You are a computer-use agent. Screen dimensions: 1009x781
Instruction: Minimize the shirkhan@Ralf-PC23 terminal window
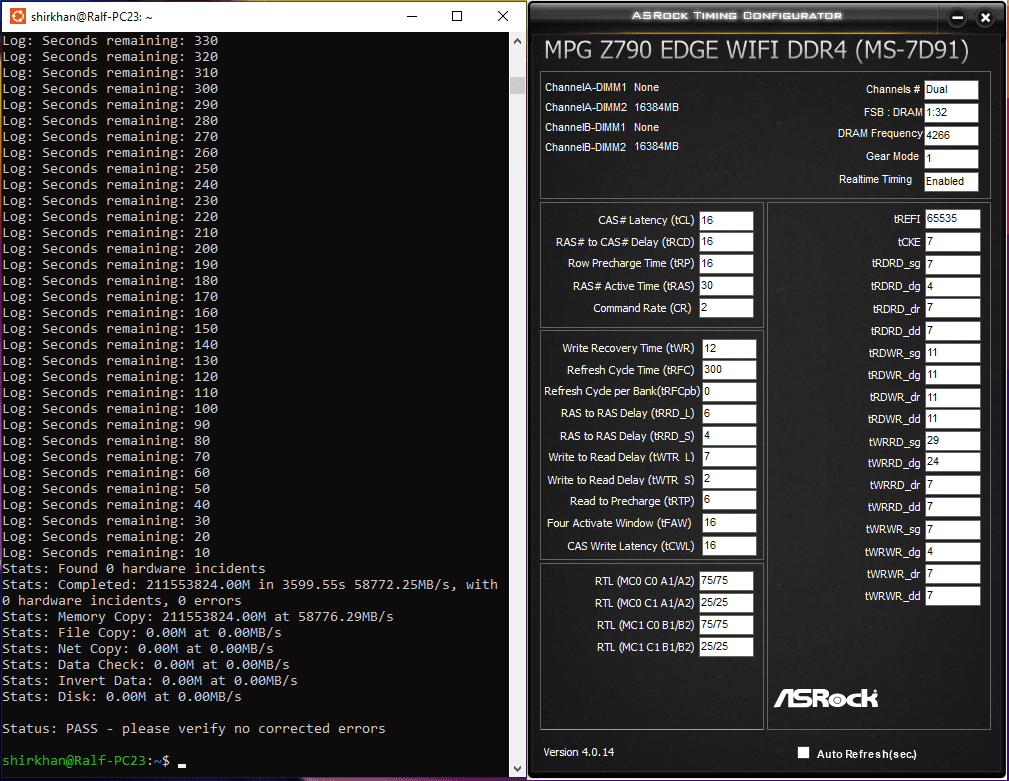click(412, 16)
